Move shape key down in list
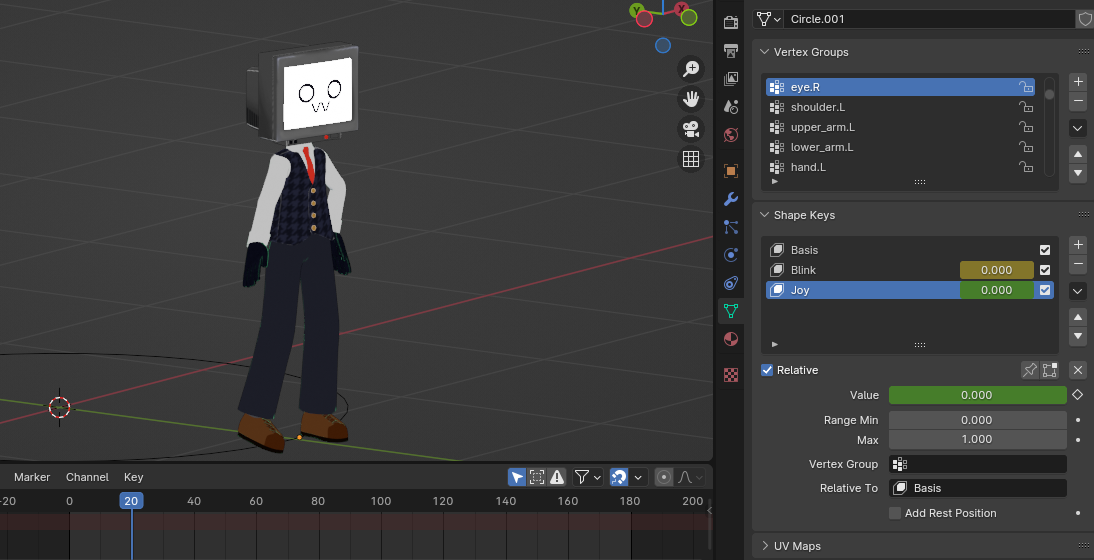 [1078, 336]
